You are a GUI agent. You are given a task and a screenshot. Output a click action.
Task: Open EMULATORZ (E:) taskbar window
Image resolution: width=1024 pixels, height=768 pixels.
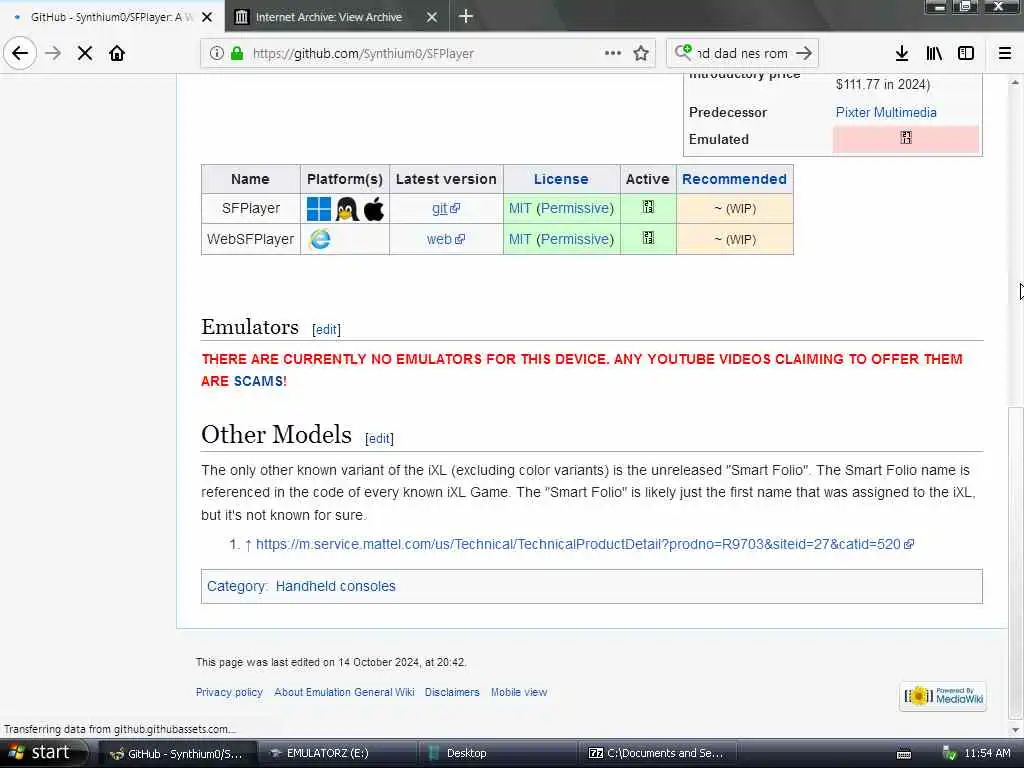(x=337, y=754)
